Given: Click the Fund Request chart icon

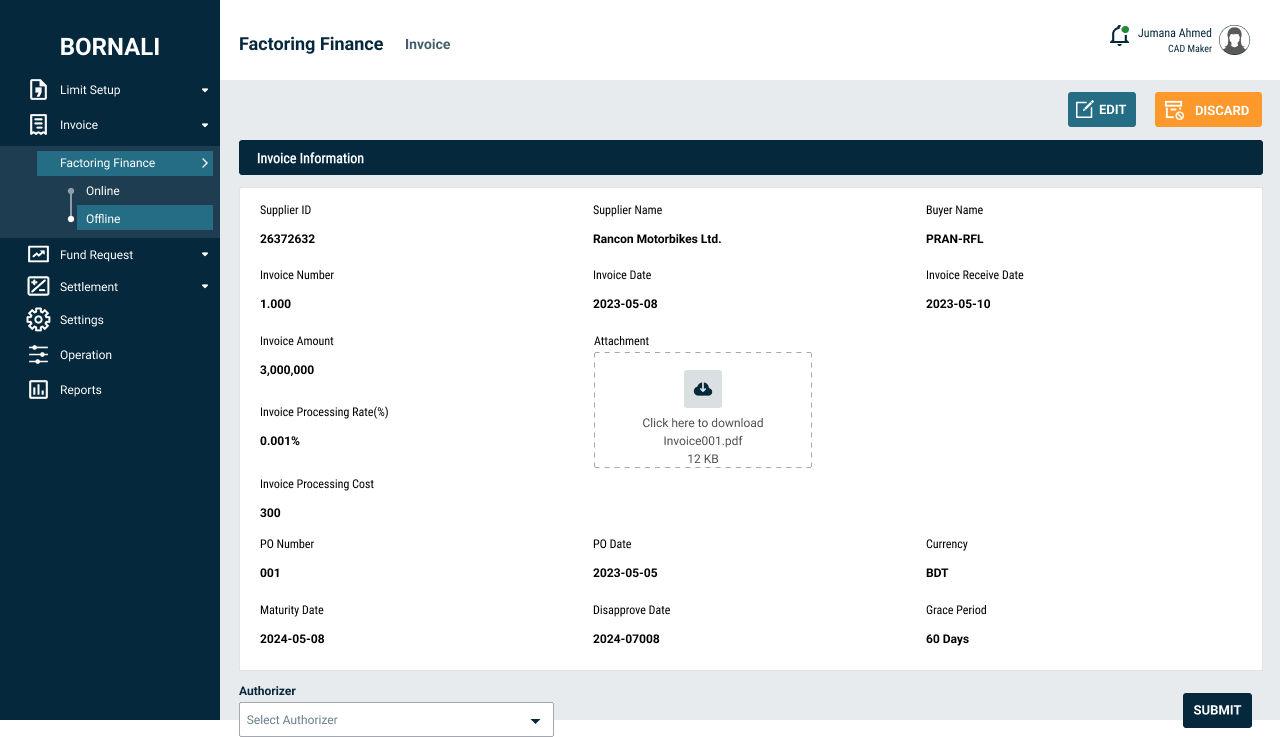Looking at the screenshot, I should click(x=38, y=254).
